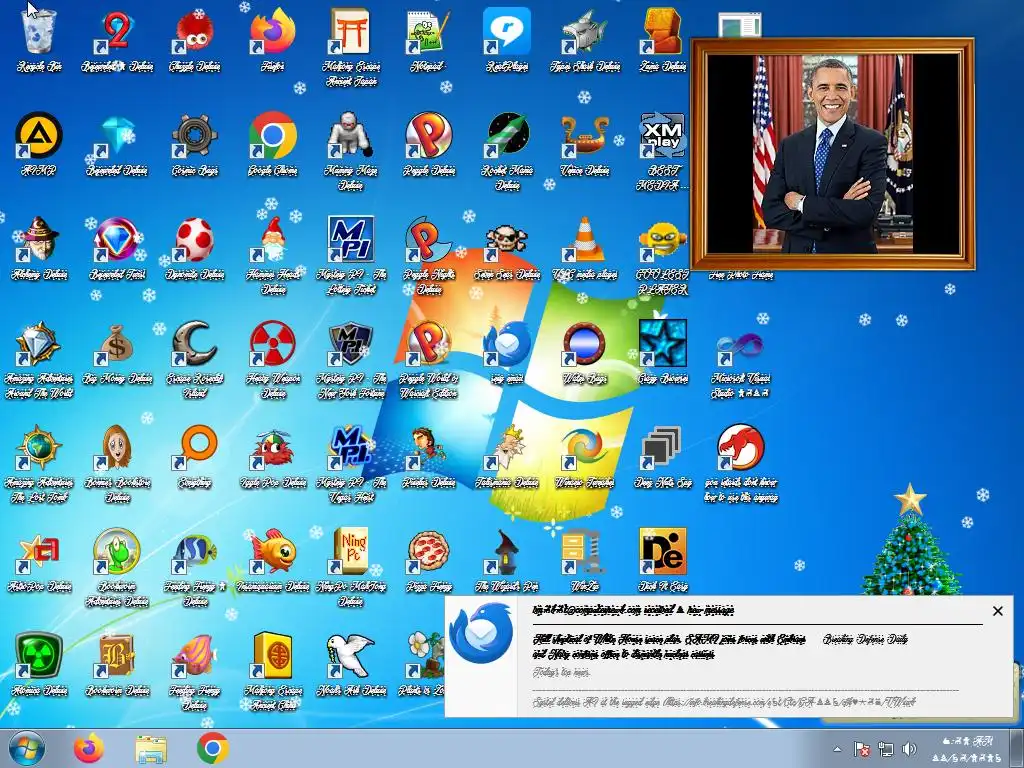Open the Cosmic Bugs gear icon
This screenshot has height=768, width=1024.
click(x=195, y=135)
